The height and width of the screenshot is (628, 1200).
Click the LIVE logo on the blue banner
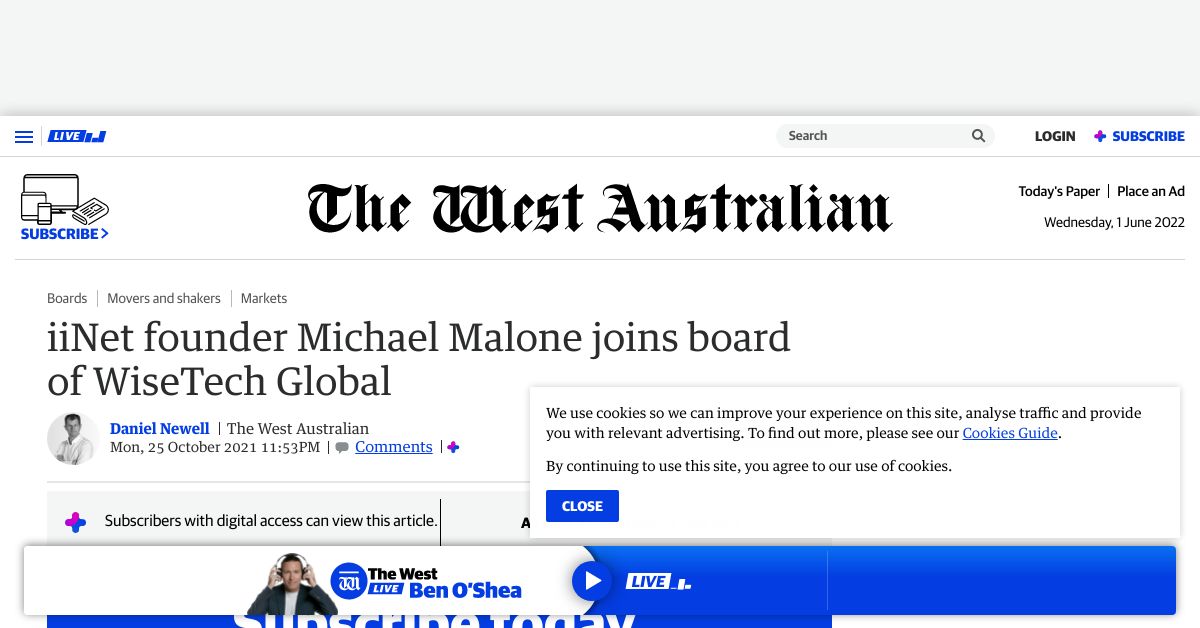[x=658, y=580]
